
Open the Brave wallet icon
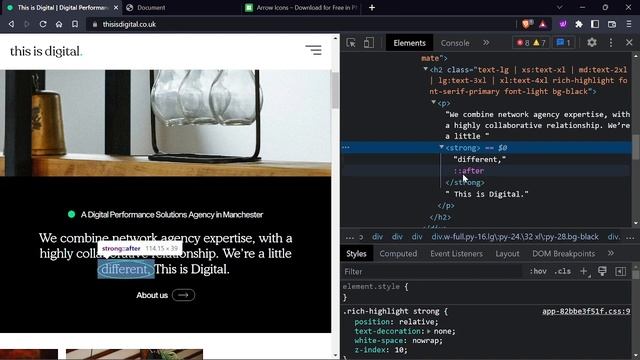[612, 24]
